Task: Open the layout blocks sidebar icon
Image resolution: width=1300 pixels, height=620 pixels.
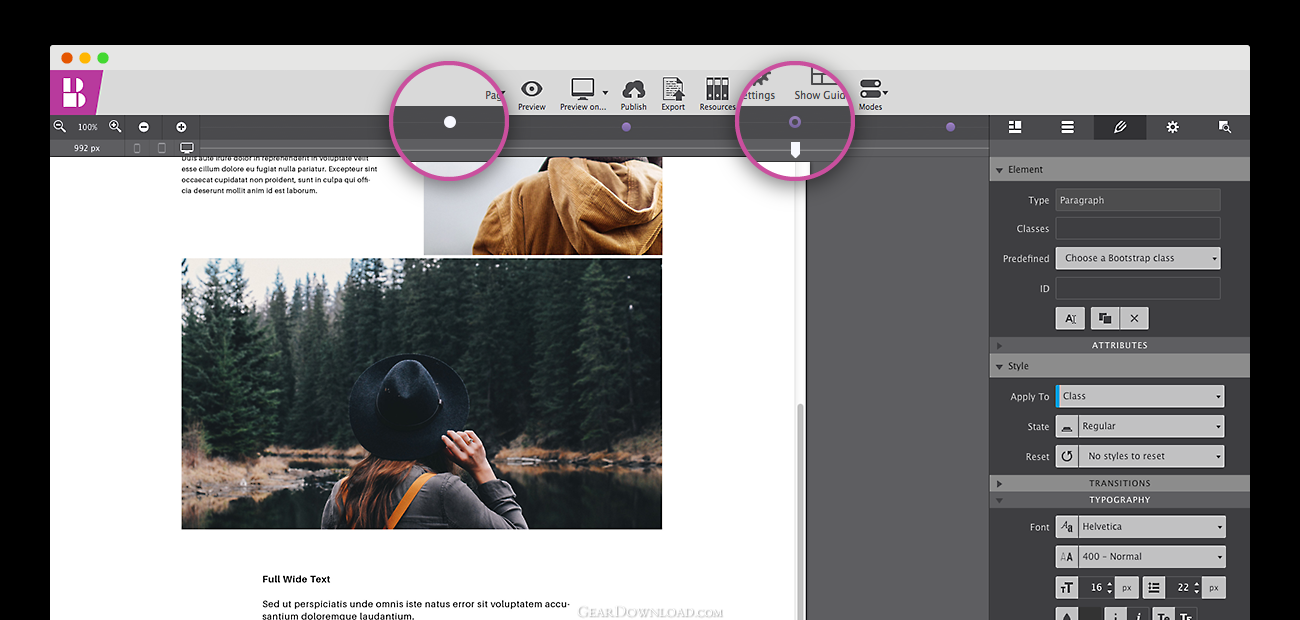Action: (x=1015, y=127)
